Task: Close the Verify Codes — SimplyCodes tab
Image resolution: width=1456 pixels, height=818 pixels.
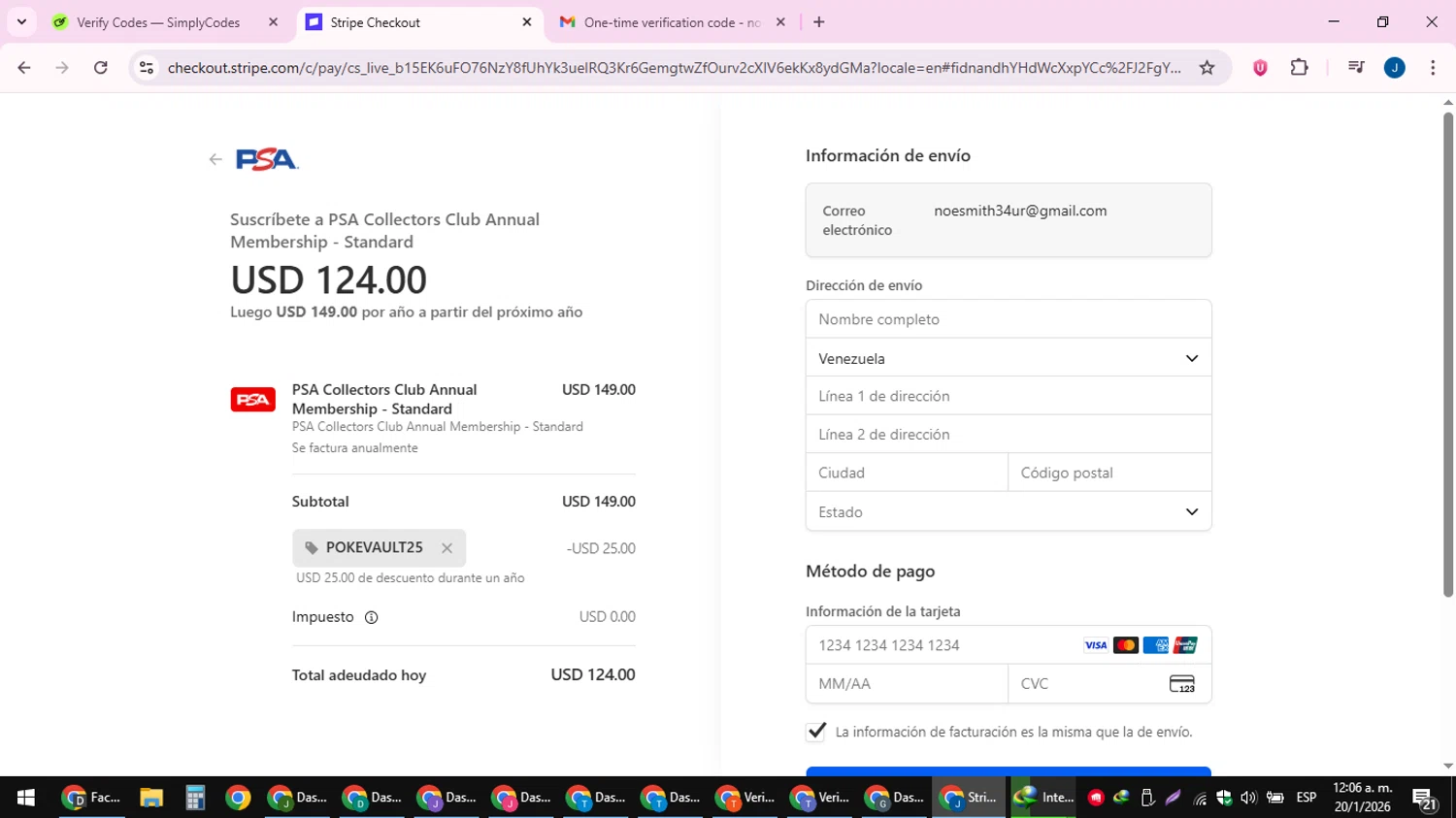Action: (273, 22)
